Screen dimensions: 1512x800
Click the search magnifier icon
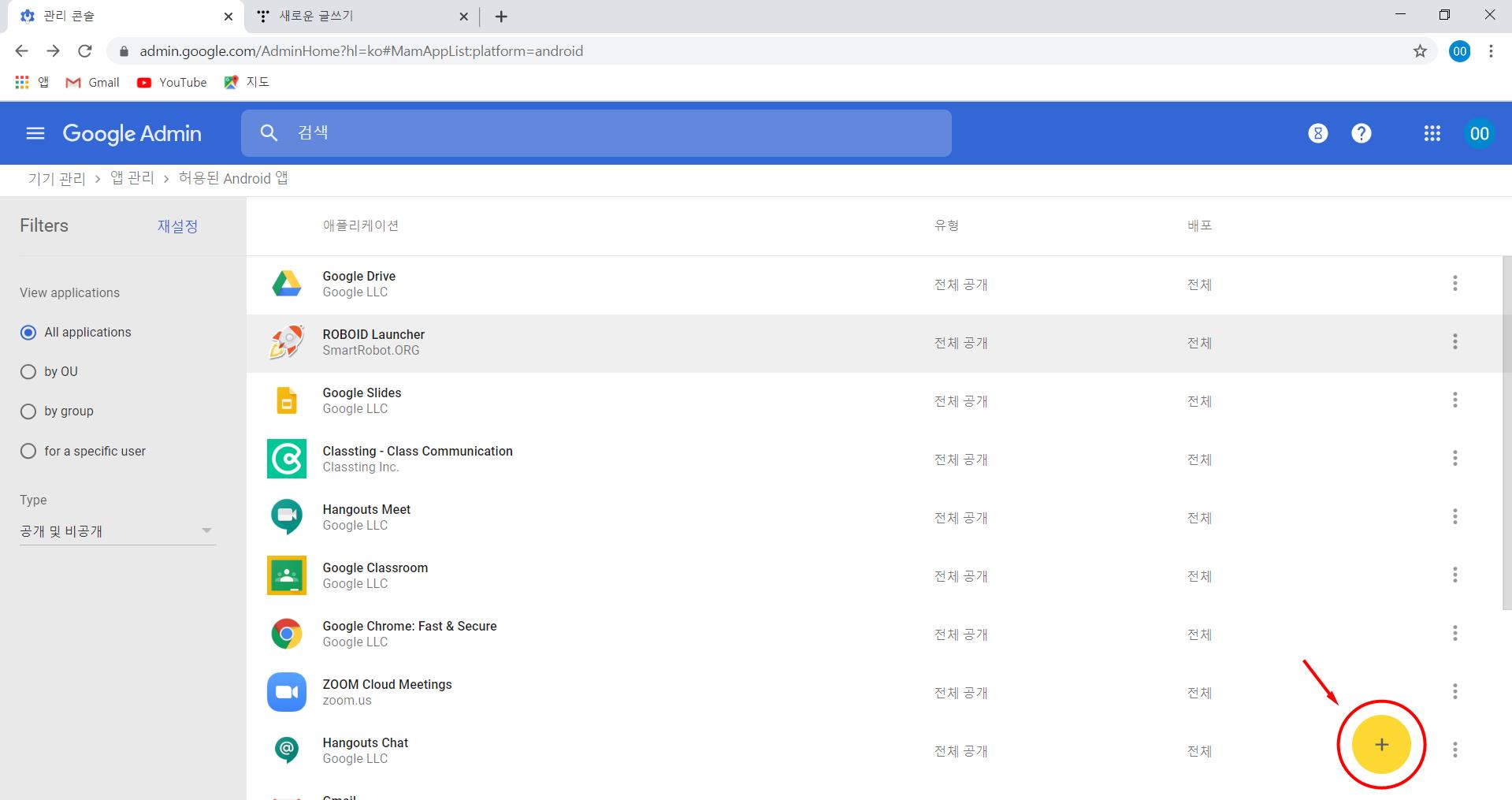(269, 133)
